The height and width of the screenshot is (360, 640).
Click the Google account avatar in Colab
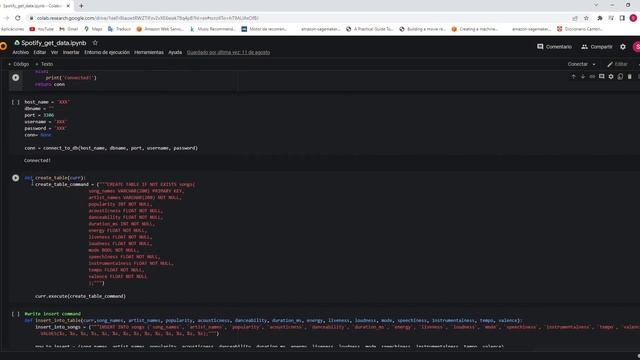636,47
